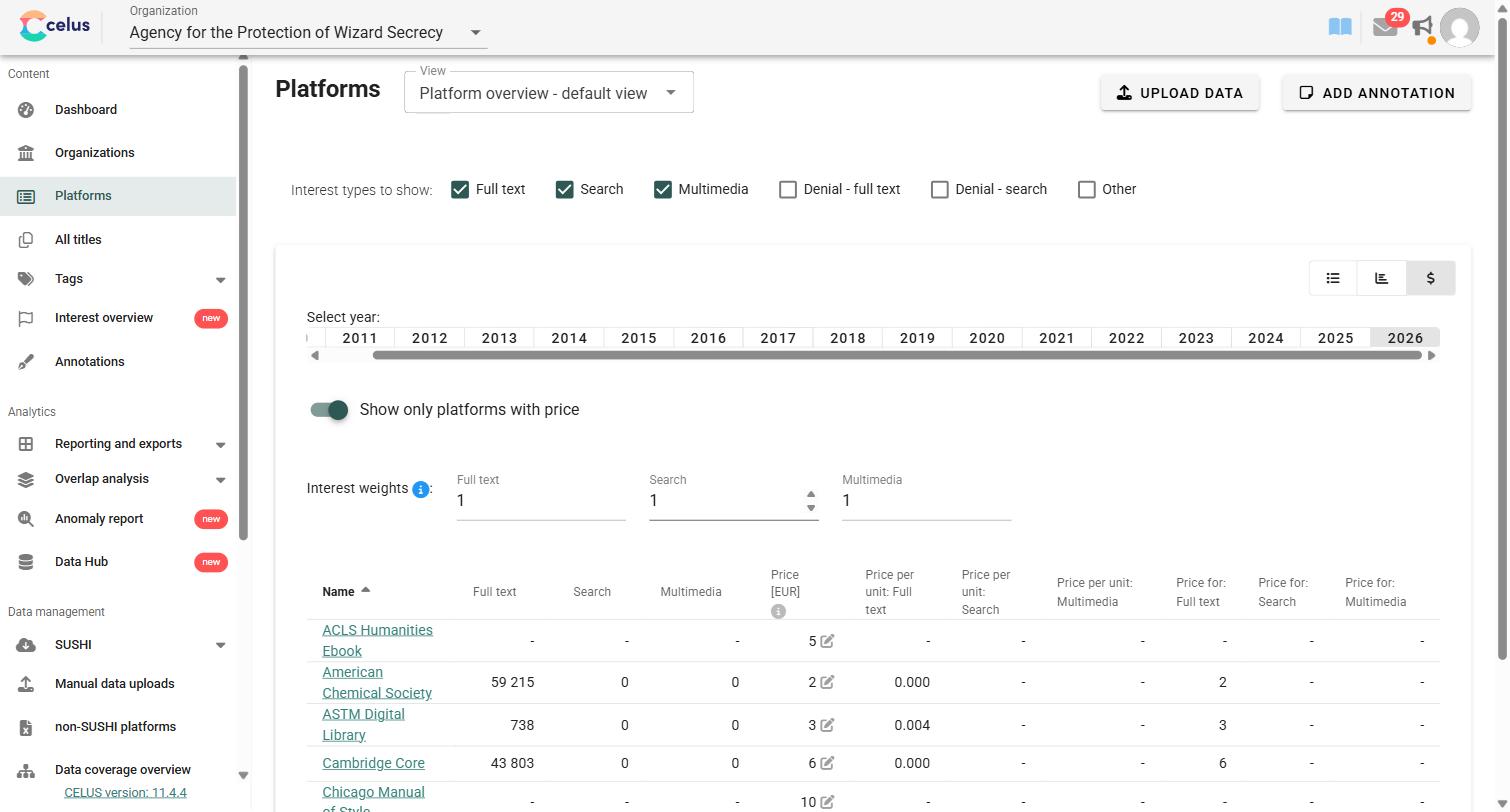Viewport: 1510px width, 812px height.
Task: Open CELUS version 11.4.4 link
Action: point(125,793)
